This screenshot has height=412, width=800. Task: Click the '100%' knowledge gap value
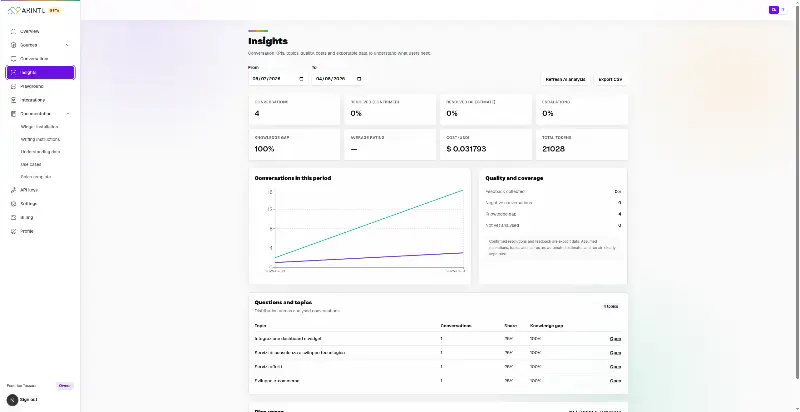click(x=264, y=149)
